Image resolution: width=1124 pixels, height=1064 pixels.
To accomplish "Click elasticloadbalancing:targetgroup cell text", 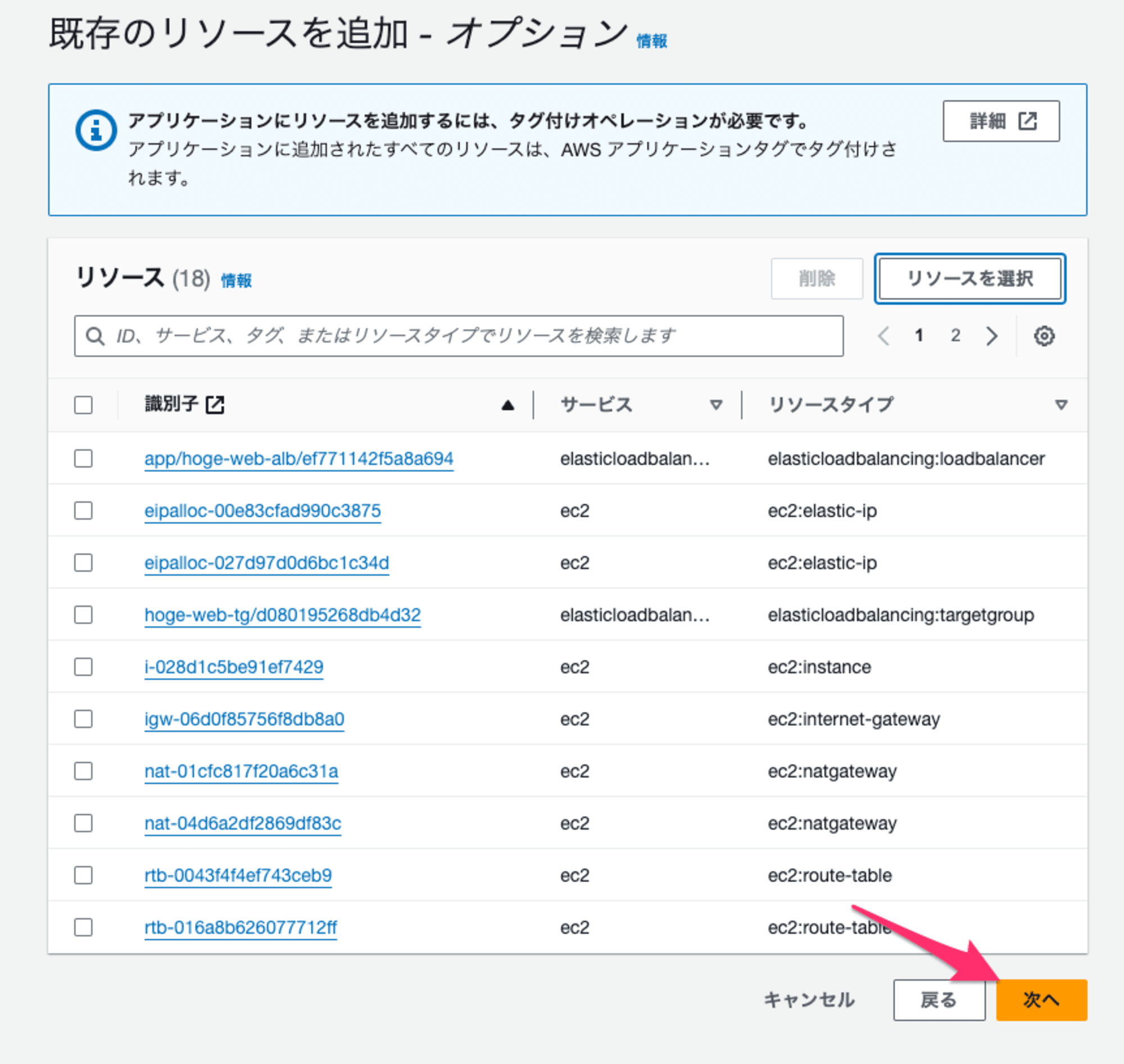I will click(x=900, y=615).
